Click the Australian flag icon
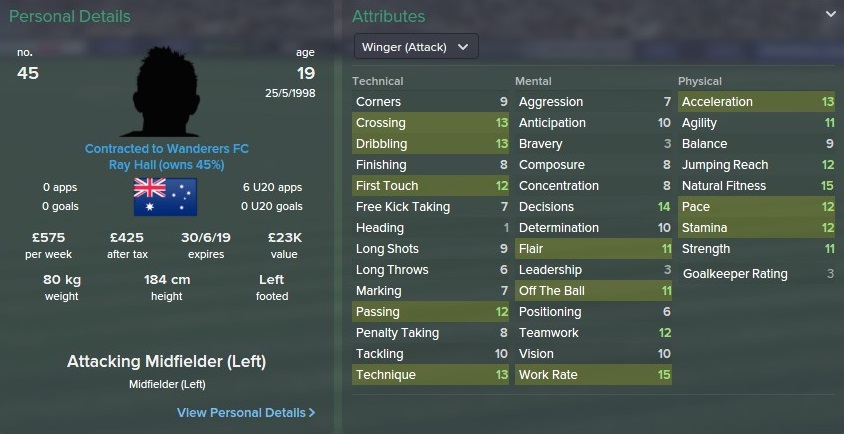 click(x=166, y=194)
